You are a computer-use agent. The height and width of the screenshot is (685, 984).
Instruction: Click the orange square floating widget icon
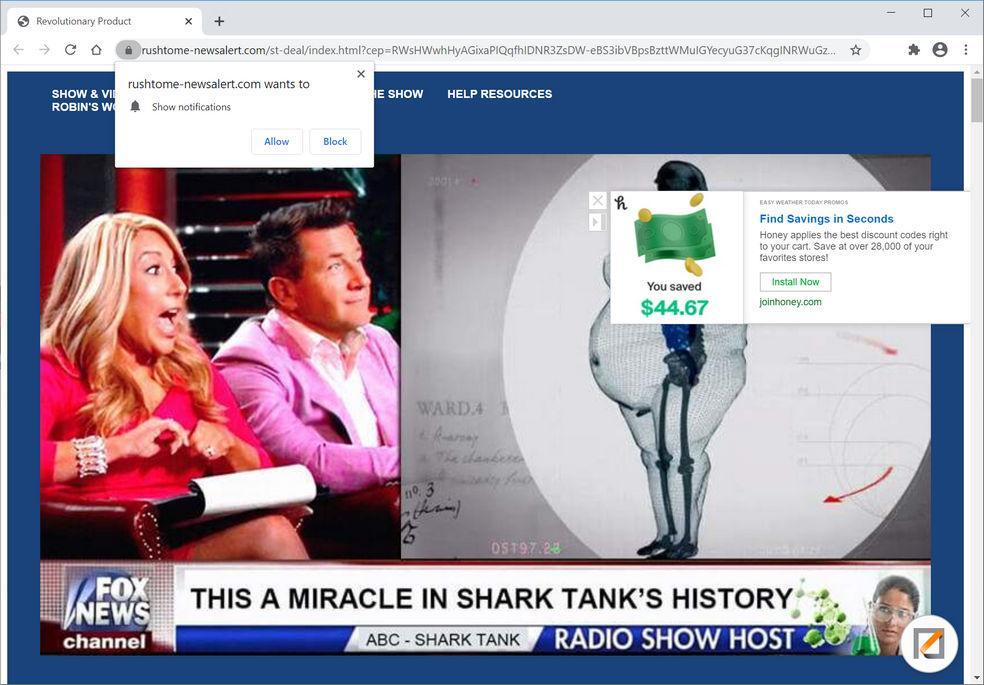(930, 644)
